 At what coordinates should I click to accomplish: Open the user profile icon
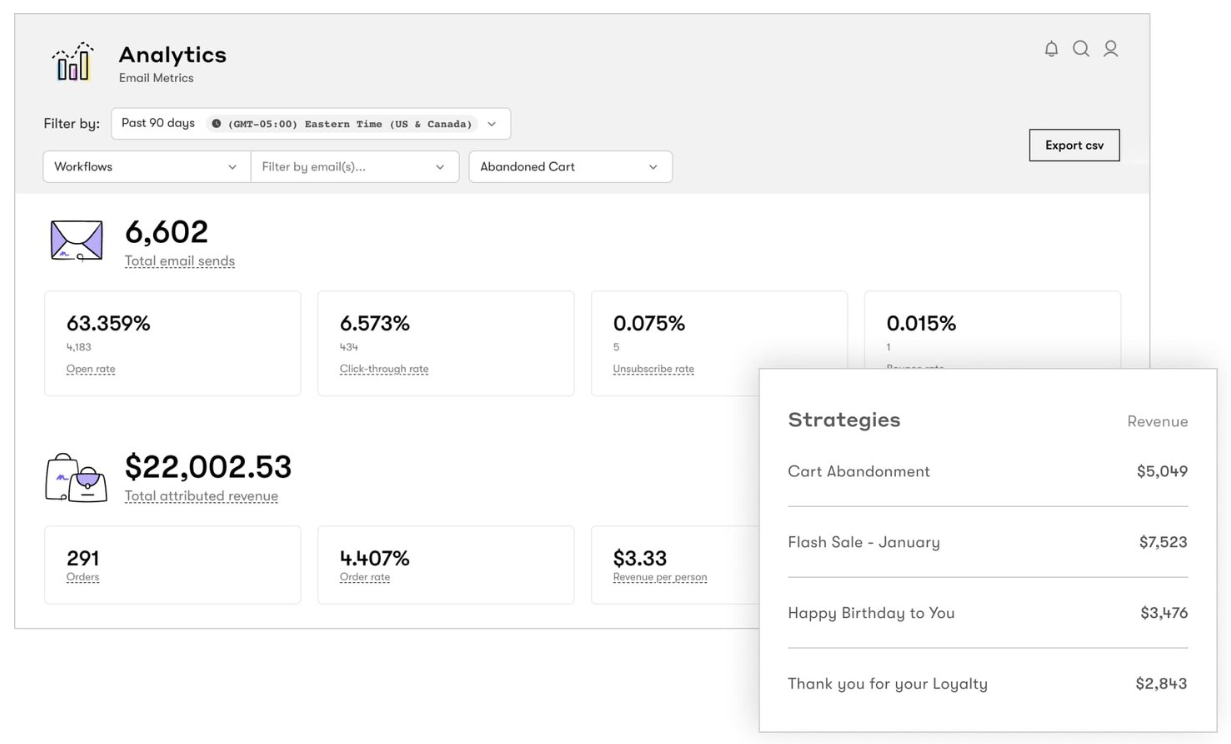coord(1111,48)
